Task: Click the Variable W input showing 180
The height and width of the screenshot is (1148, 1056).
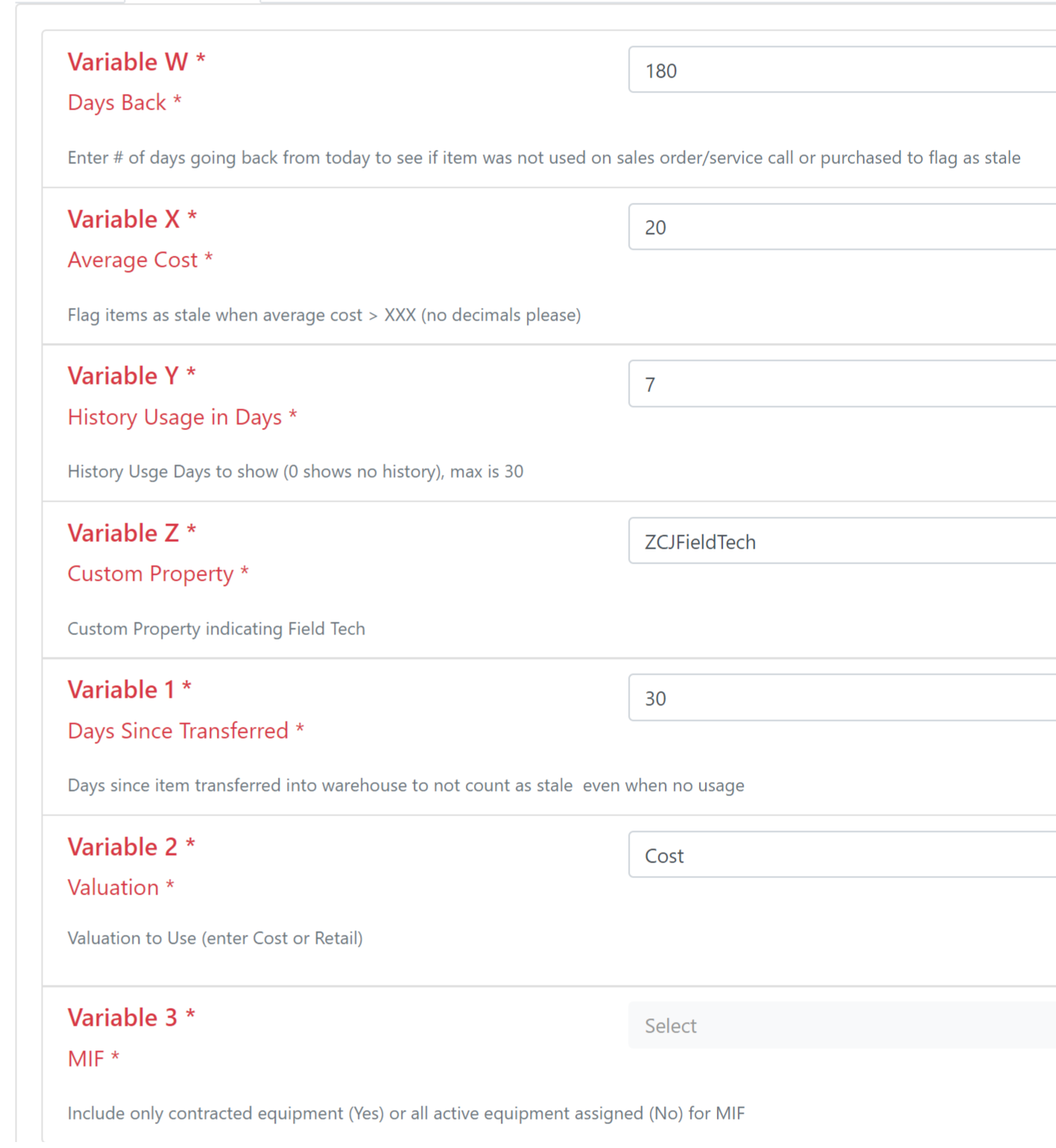Action: [x=842, y=70]
